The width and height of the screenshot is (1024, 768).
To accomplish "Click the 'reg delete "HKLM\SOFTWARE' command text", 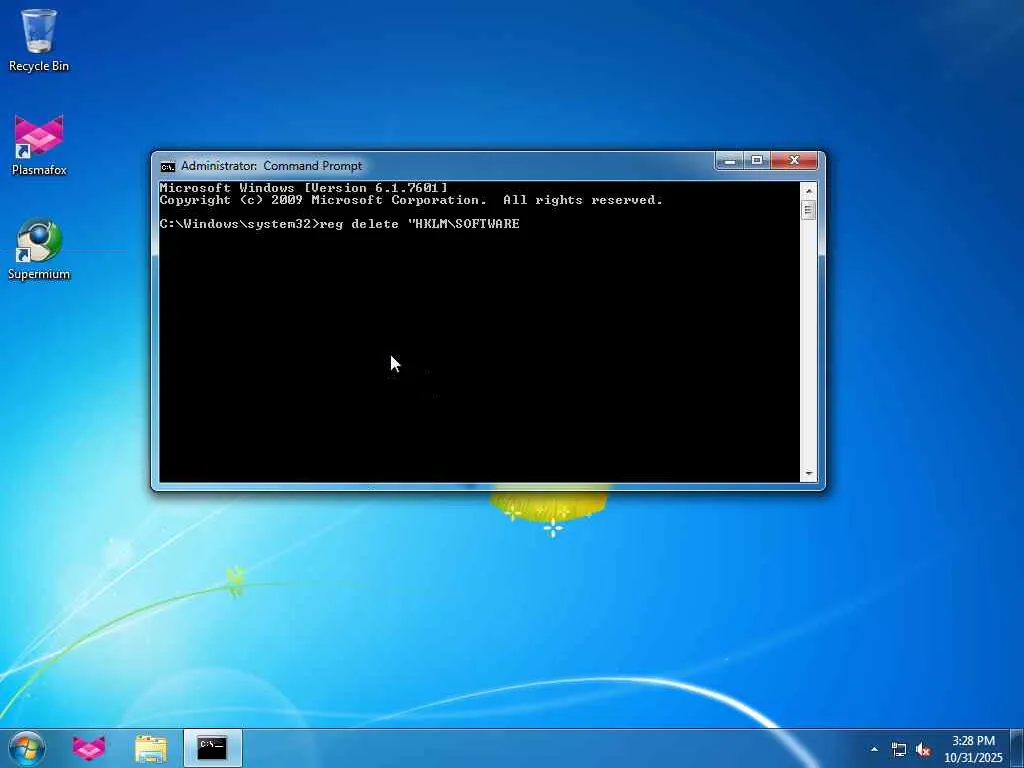I will [420, 224].
